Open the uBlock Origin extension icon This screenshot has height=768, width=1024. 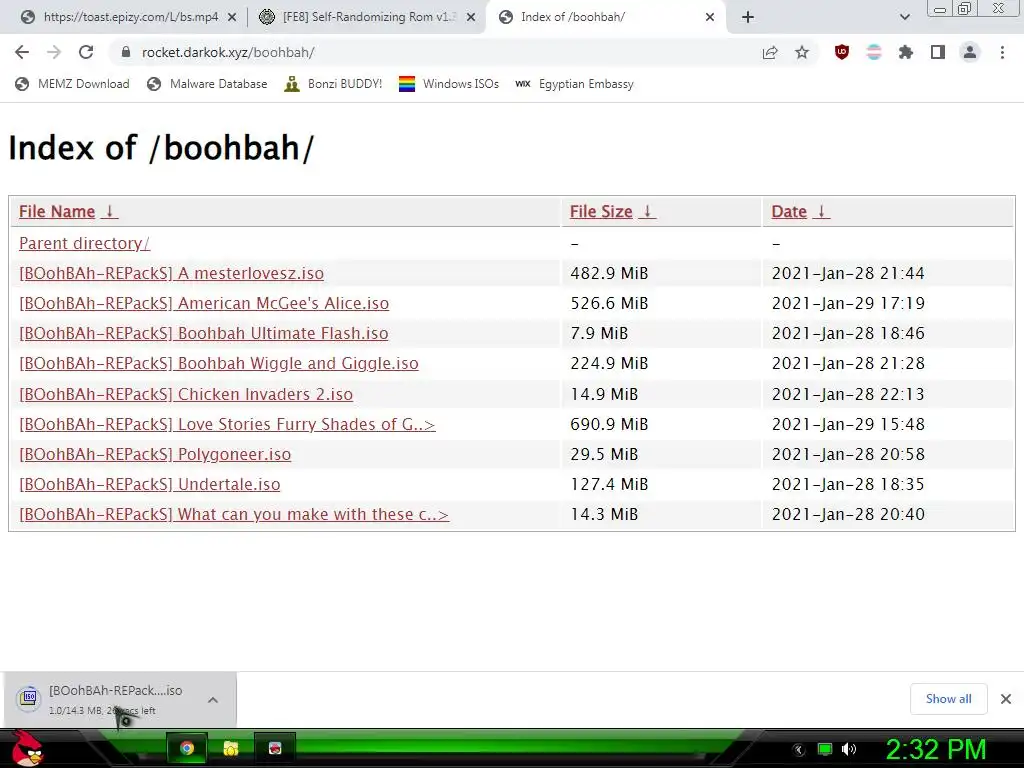coord(842,52)
